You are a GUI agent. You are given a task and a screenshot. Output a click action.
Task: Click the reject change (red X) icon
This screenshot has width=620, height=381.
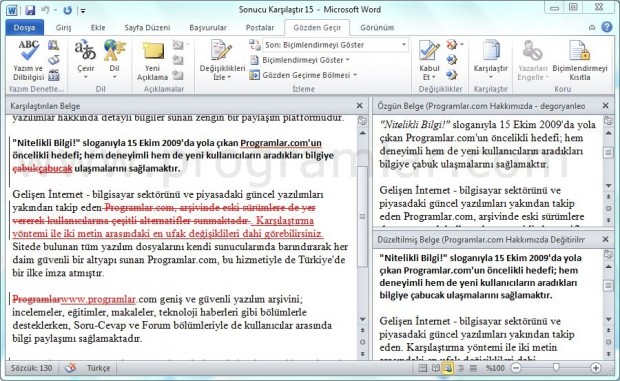[452, 44]
